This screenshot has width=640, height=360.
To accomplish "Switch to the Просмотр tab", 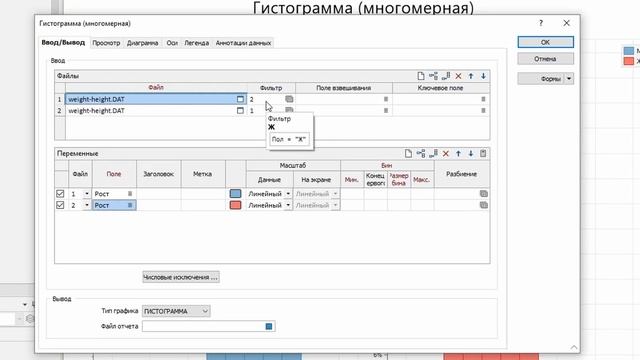I will click(x=106, y=43).
